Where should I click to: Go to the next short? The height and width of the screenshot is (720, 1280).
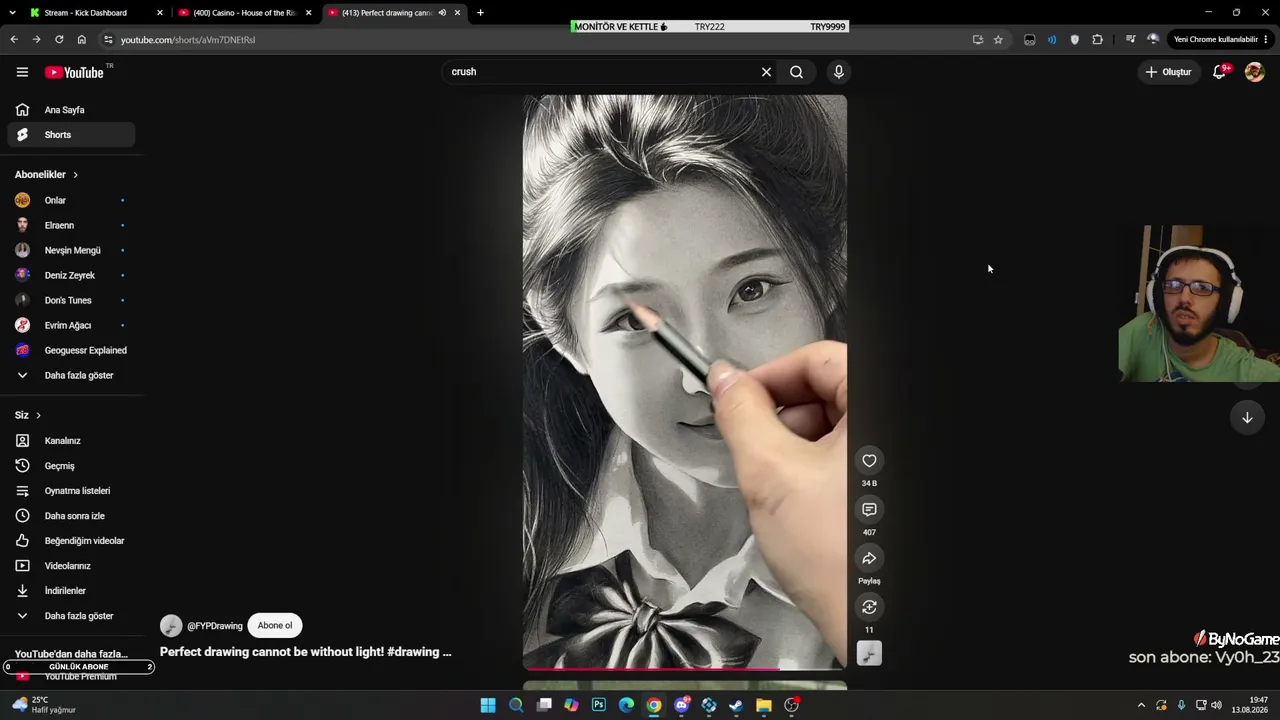pos(1247,418)
